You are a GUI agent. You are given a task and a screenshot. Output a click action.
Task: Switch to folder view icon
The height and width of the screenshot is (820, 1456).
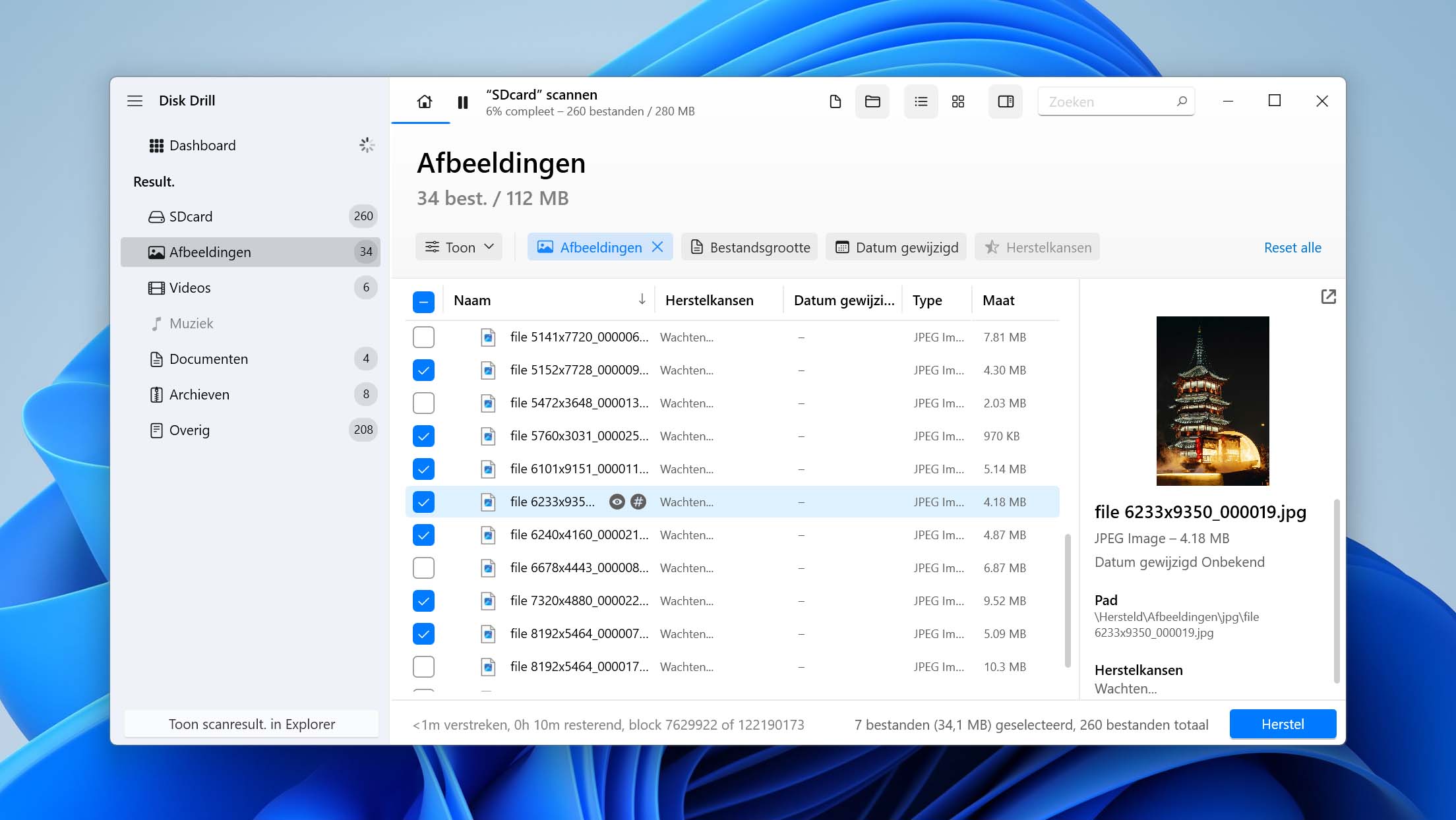tap(872, 102)
